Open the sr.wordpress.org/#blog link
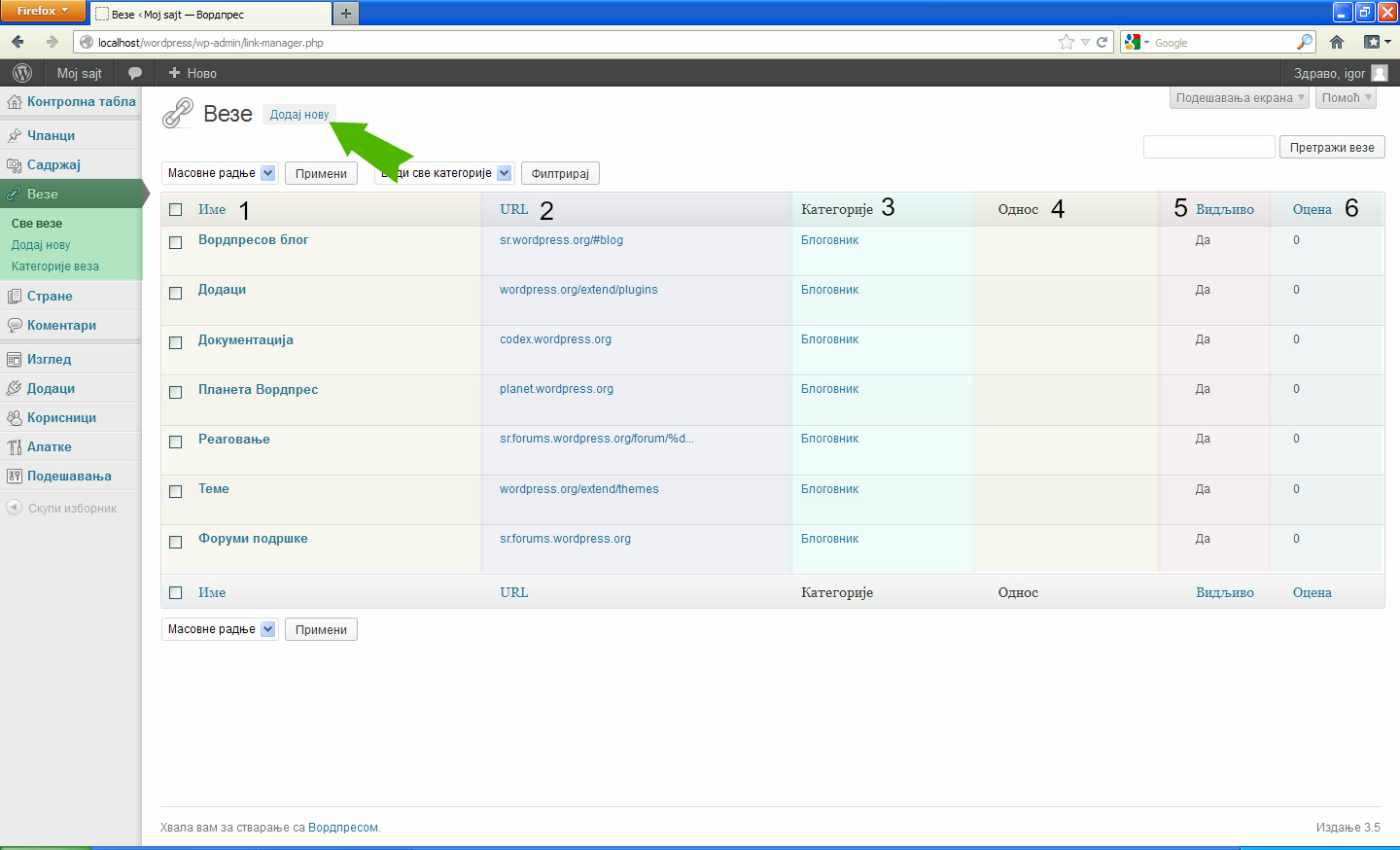The width and height of the screenshot is (1400, 850). [561, 240]
